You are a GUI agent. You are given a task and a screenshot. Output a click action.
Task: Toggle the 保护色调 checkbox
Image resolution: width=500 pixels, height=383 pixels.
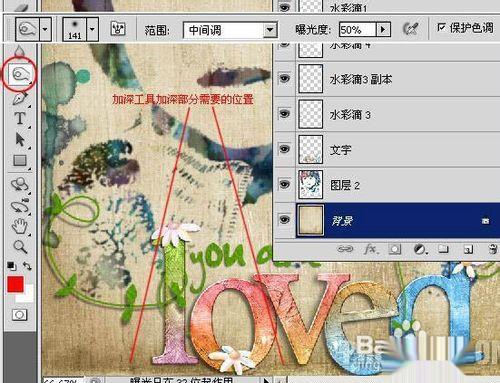pos(441,27)
